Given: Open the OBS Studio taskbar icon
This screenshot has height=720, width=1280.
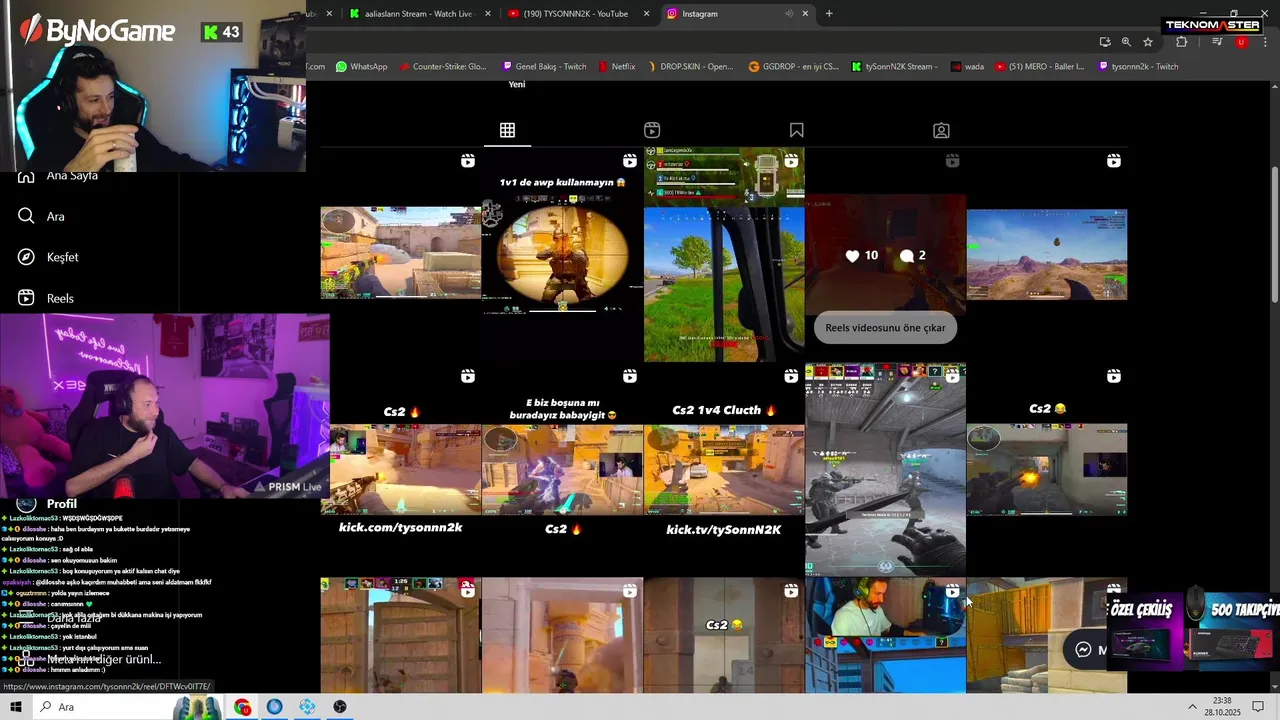Looking at the screenshot, I should (340, 707).
